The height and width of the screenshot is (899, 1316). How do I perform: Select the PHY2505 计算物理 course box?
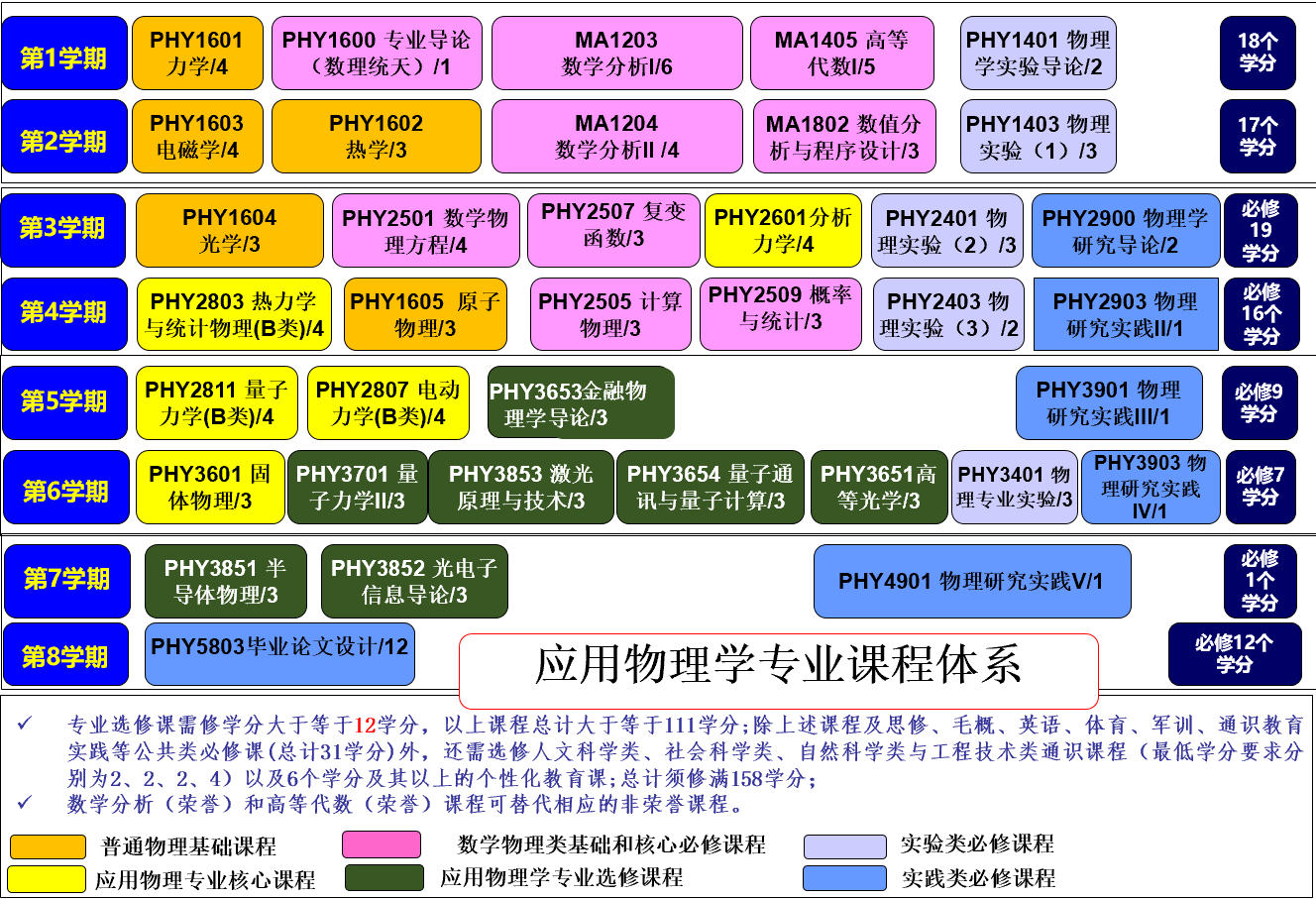(609, 314)
